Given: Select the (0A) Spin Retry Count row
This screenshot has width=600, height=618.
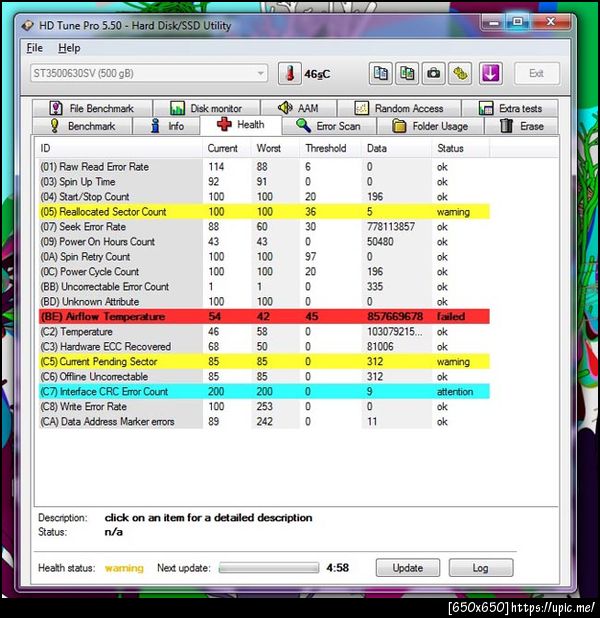Looking at the screenshot, I should click(264, 257).
